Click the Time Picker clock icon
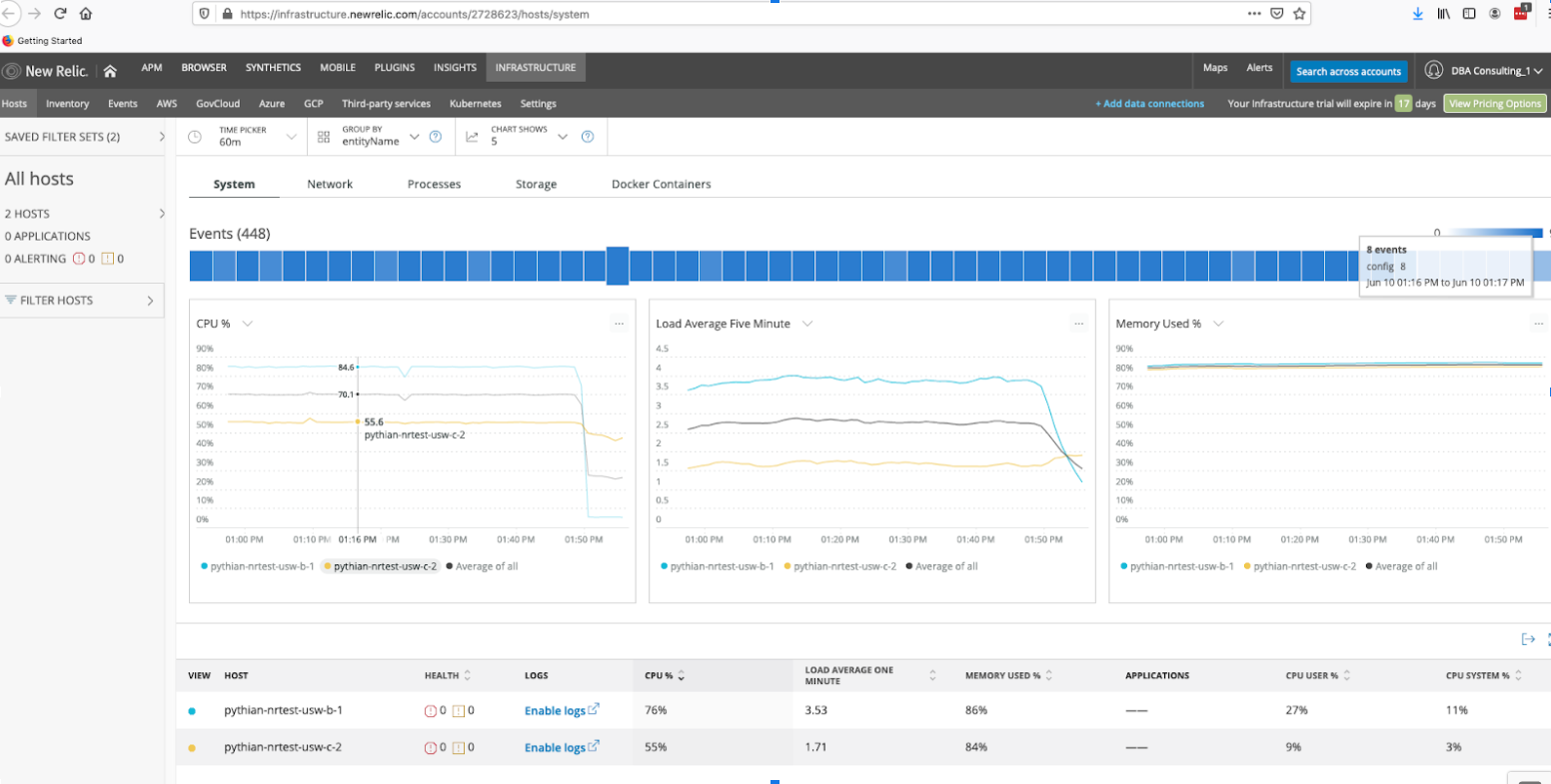 click(194, 137)
